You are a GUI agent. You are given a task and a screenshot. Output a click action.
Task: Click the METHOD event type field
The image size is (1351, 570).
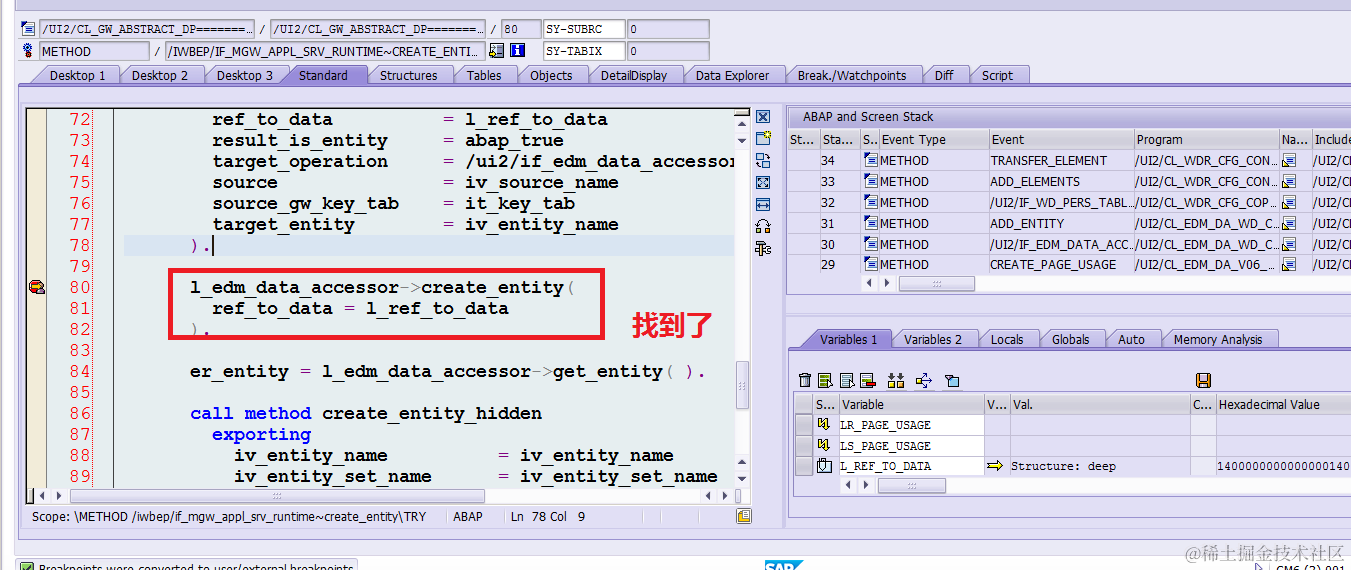tap(94, 51)
